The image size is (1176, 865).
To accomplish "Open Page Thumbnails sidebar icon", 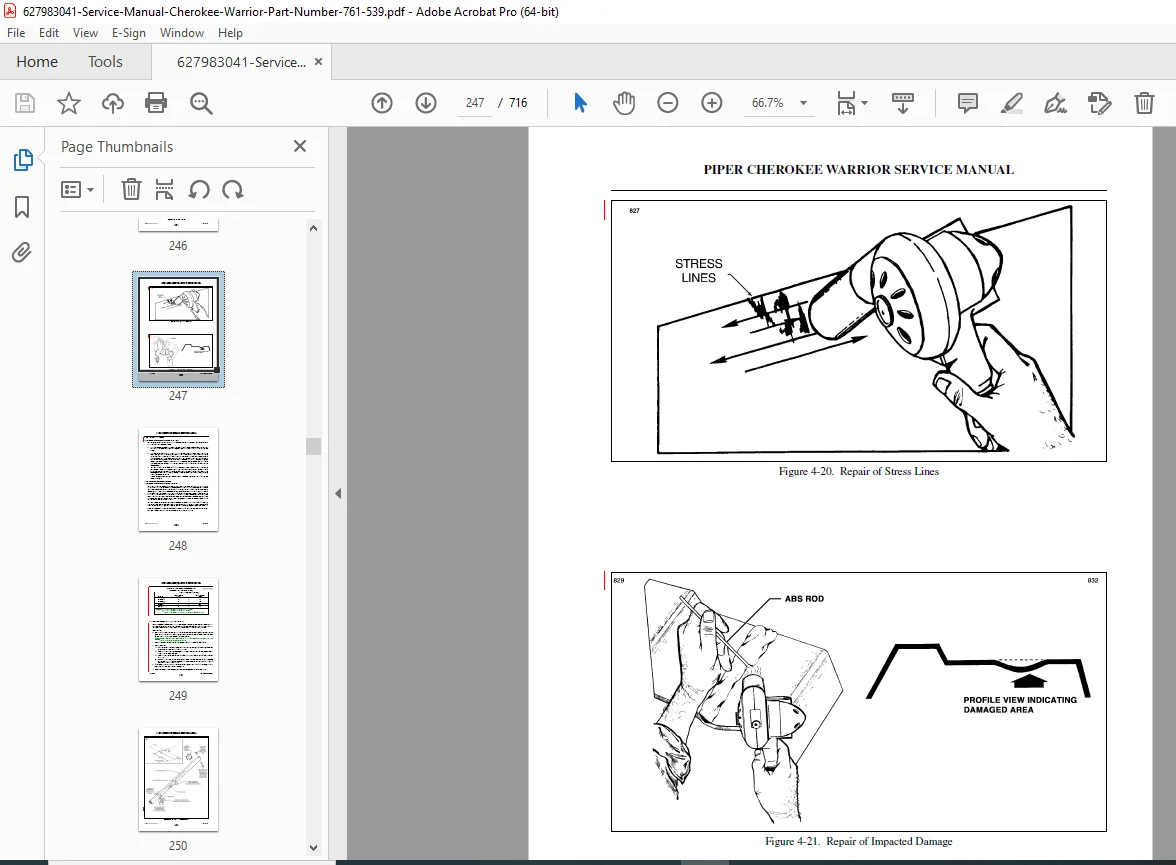I will point(22,159).
